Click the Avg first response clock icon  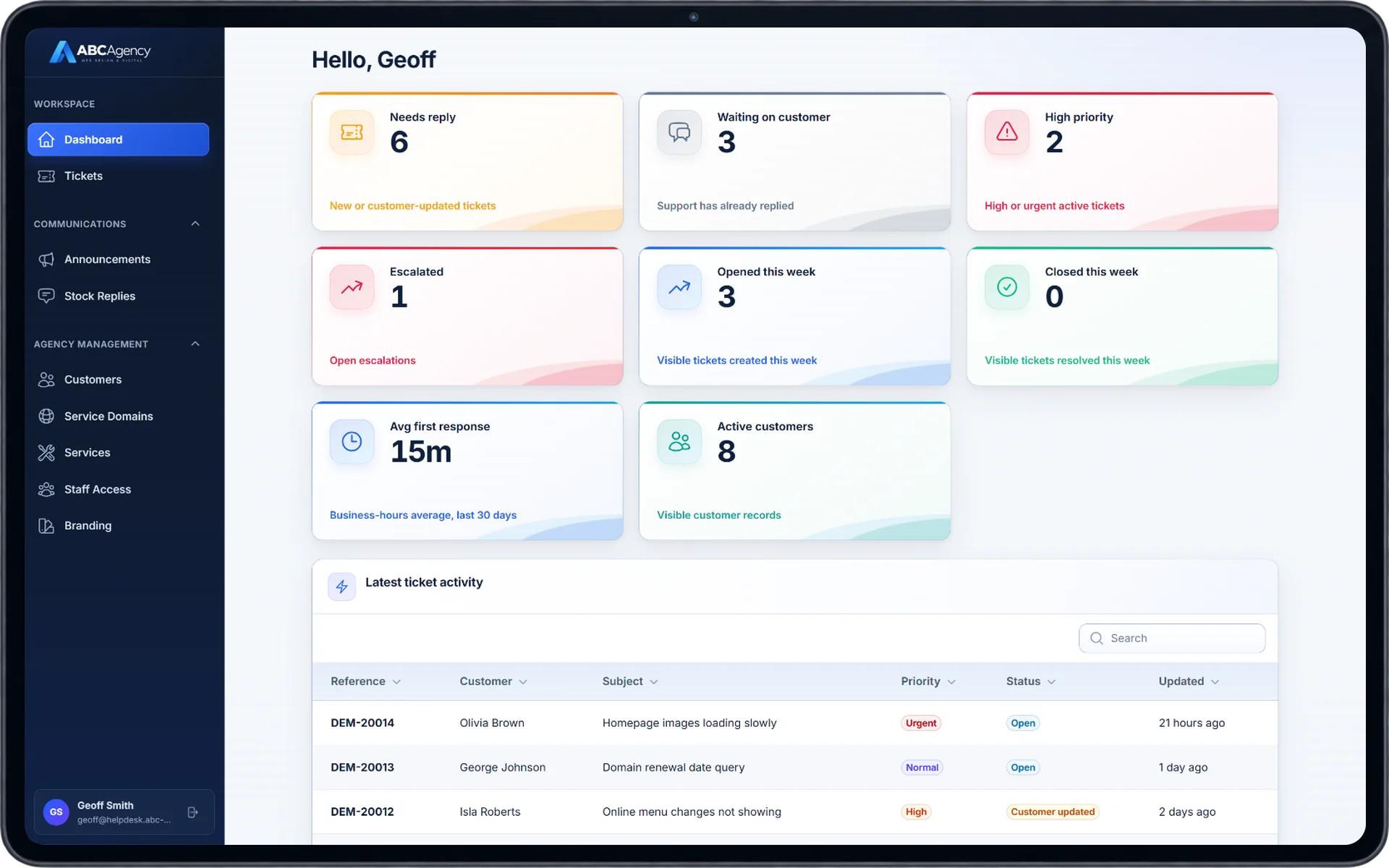[x=352, y=442]
